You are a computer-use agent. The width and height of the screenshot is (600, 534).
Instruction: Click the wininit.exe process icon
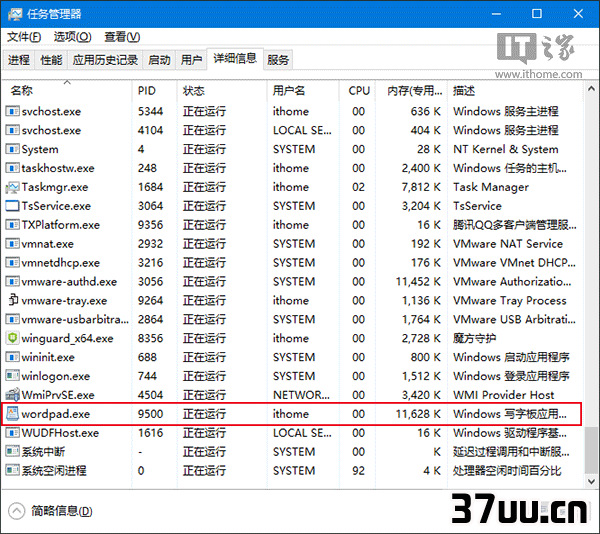12,357
